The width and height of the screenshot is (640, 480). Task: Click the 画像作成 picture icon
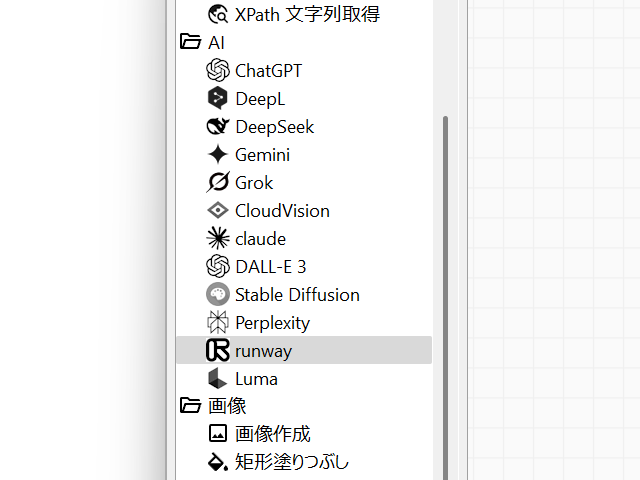(x=218, y=433)
